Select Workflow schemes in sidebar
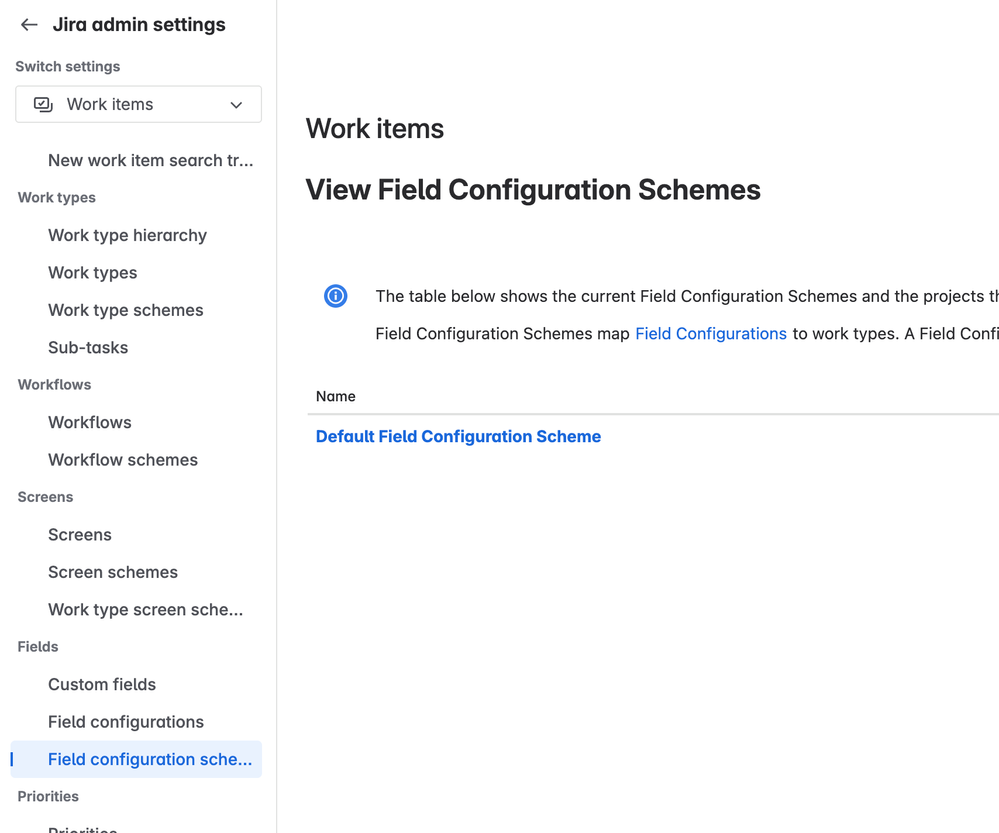 (123, 460)
